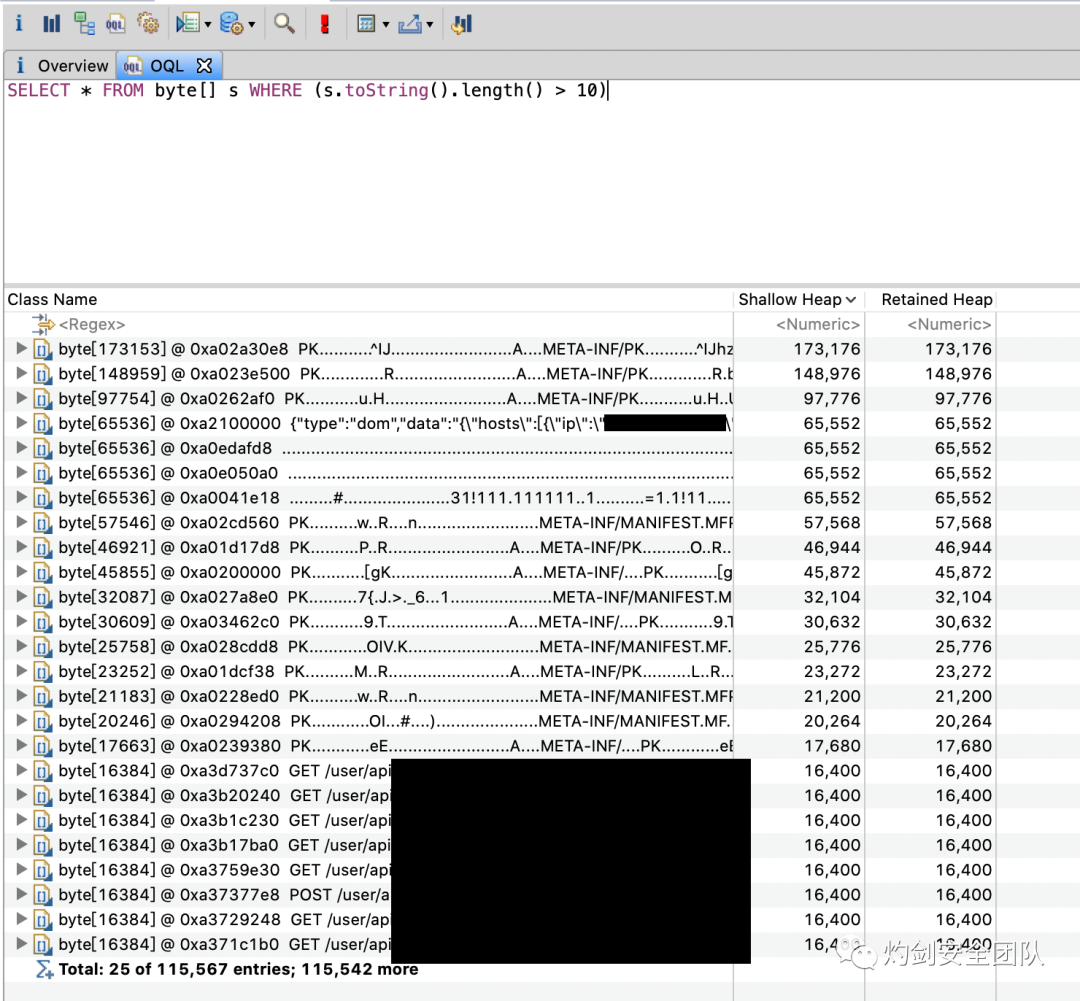
Task: Click the array icon of byte[65536] @ 0xa0041e18
Action: click(x=42, y=498)
